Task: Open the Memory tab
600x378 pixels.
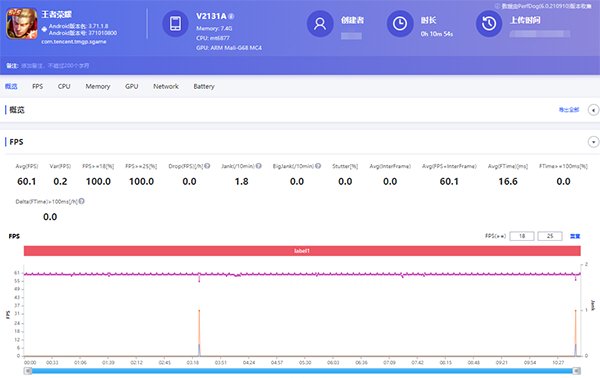Action: [98, 86]
